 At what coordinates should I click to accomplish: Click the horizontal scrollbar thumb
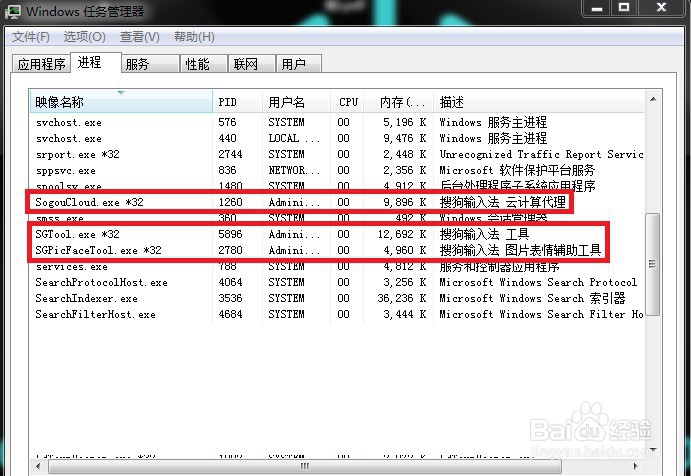(305, 466)
